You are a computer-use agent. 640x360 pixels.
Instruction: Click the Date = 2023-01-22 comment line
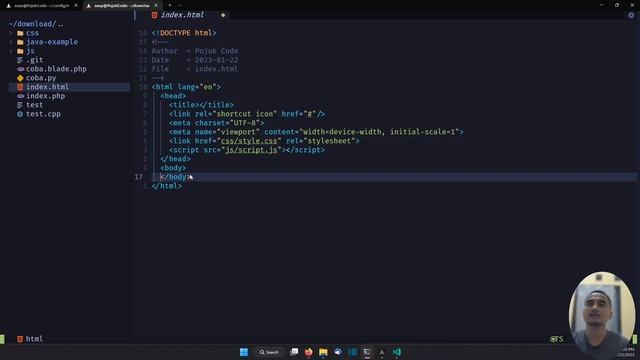[x=195, y=60]
